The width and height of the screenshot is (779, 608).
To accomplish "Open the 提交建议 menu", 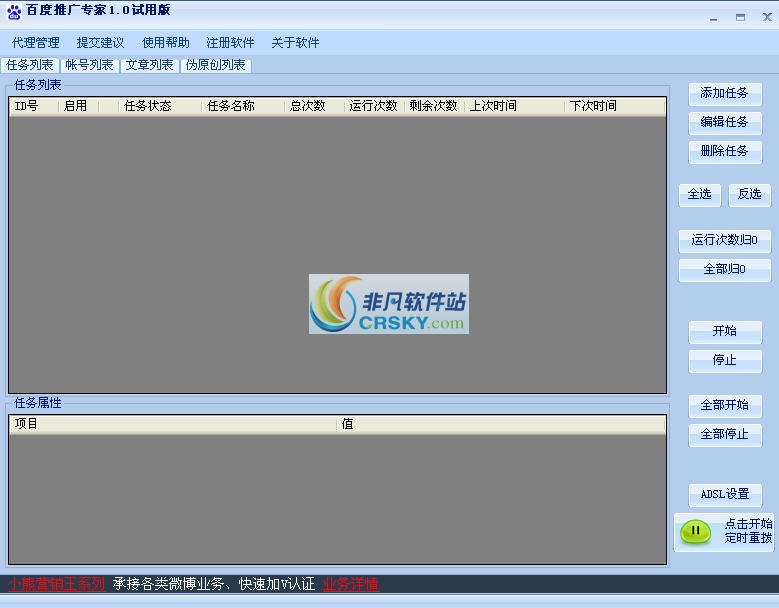I will 100,43.
